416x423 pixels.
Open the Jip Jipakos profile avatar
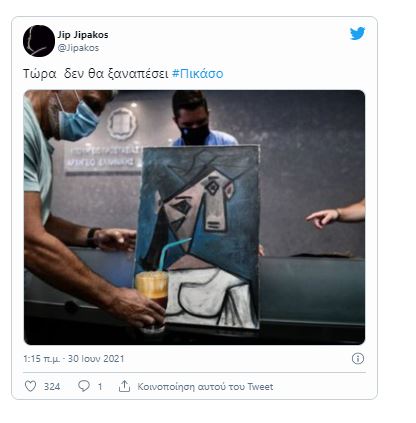coord(39,41)
